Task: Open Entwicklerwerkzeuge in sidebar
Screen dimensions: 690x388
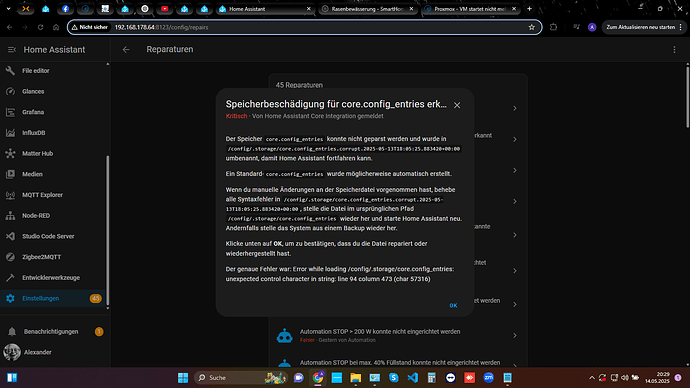Action: click(x=53, y=278)
